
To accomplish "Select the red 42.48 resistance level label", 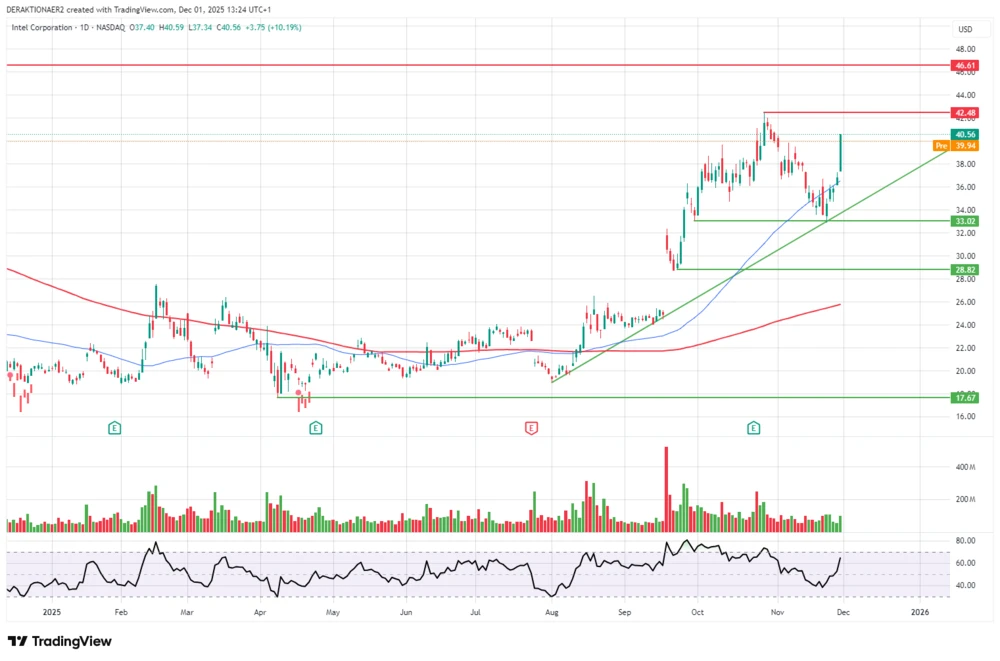I will coord(963,112).
